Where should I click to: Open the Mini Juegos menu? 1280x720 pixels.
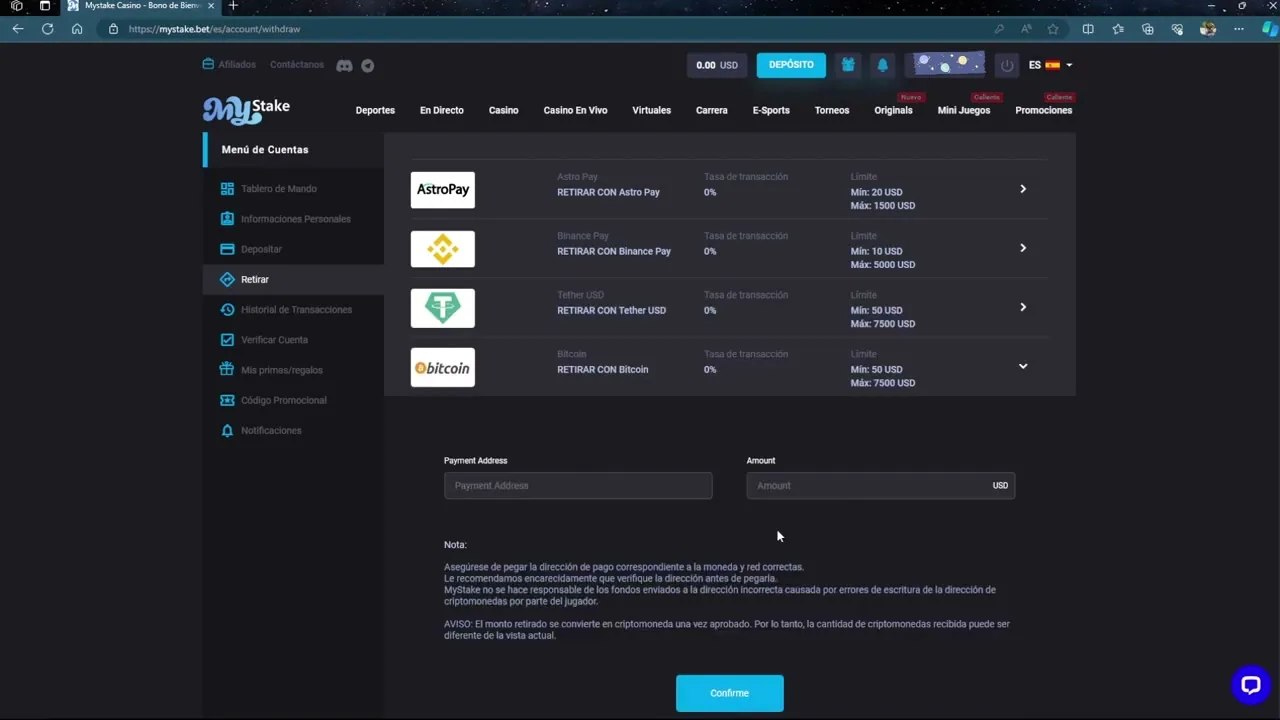tap(964, 110)
